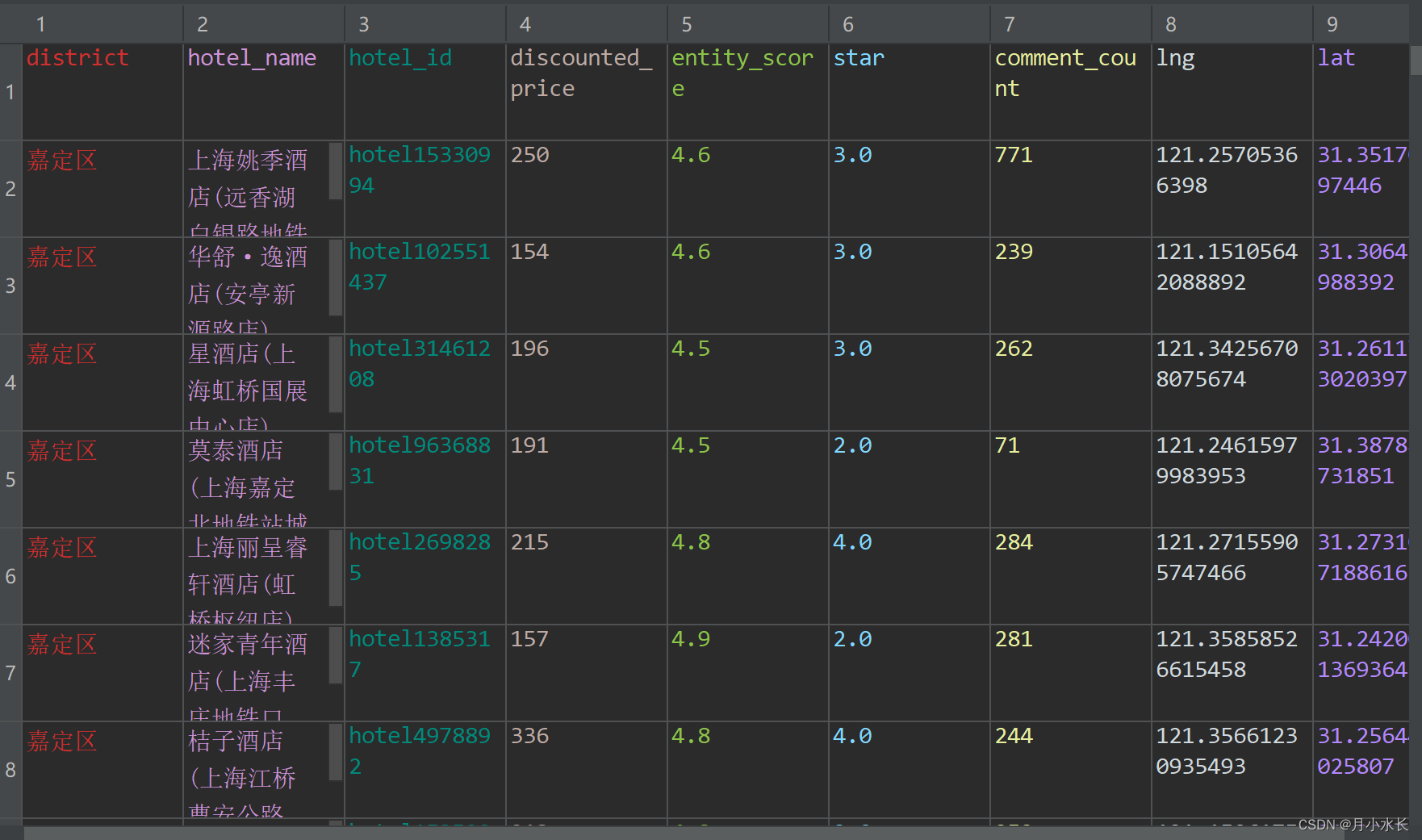Click comment count cell 281

1071,673
